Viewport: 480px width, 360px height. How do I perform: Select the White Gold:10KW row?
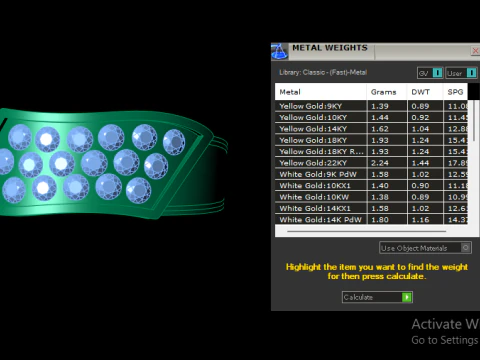371,197
